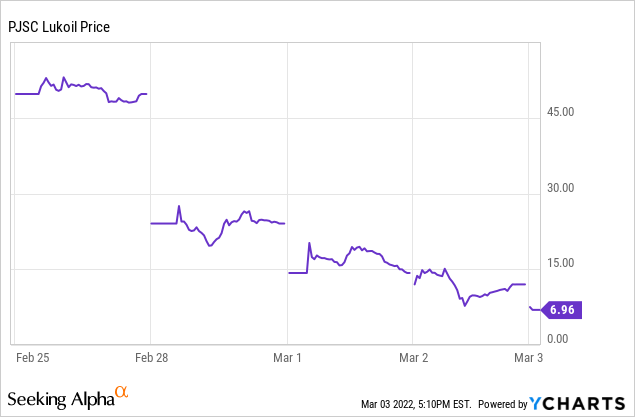Click the 15.00 axis value
Viewport: 635px width, 417px height.
point(560,263)
